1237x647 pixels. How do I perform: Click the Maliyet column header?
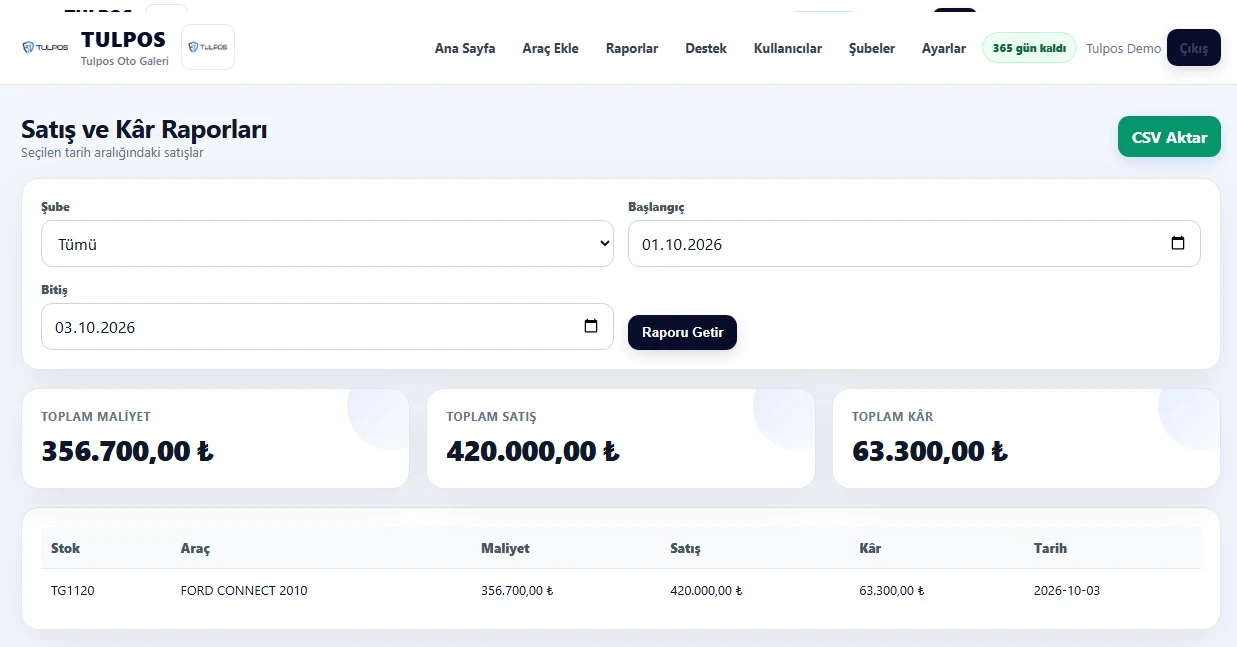click(505, 548)
